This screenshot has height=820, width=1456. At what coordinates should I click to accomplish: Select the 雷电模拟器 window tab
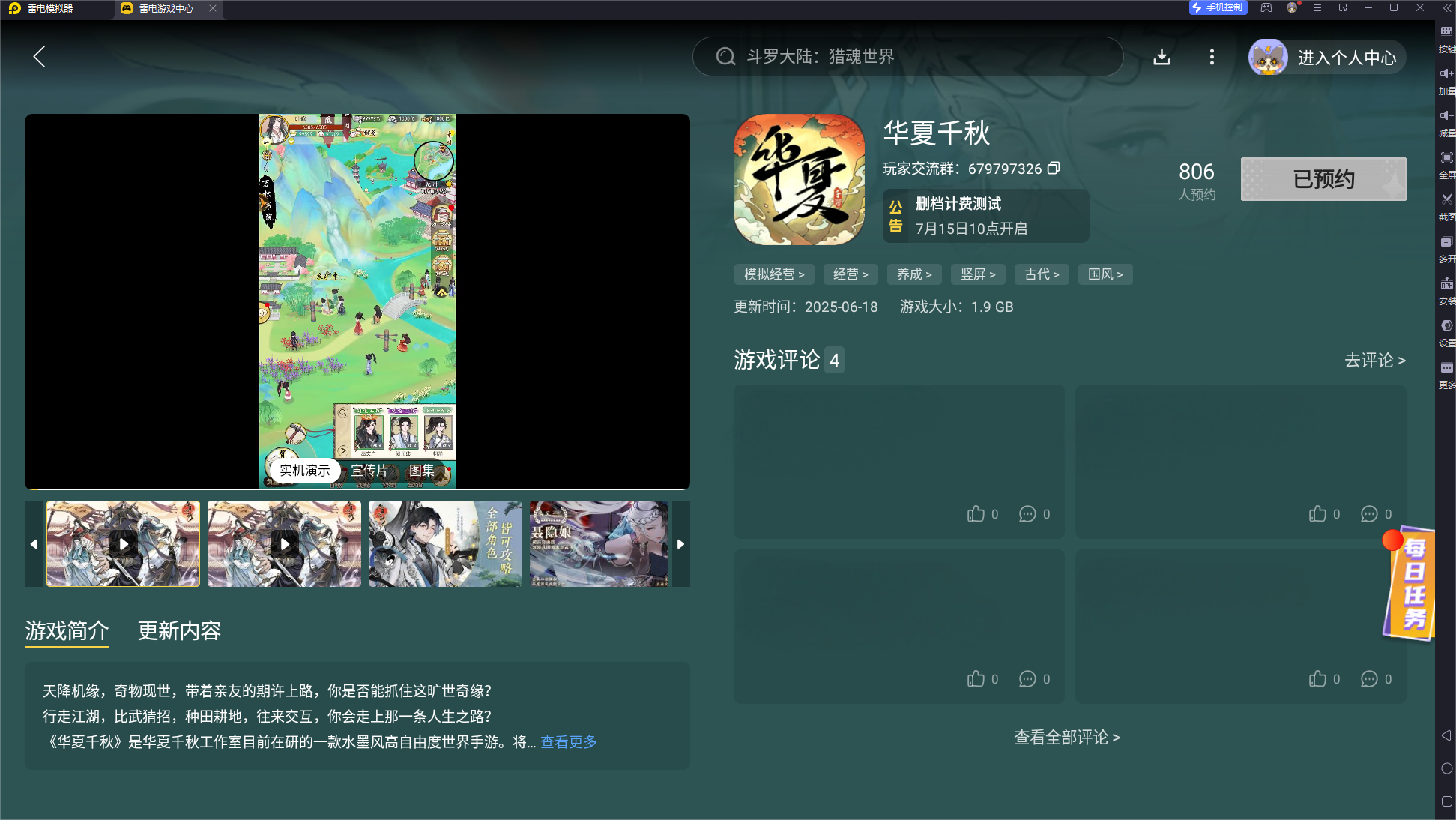(50, 9)
